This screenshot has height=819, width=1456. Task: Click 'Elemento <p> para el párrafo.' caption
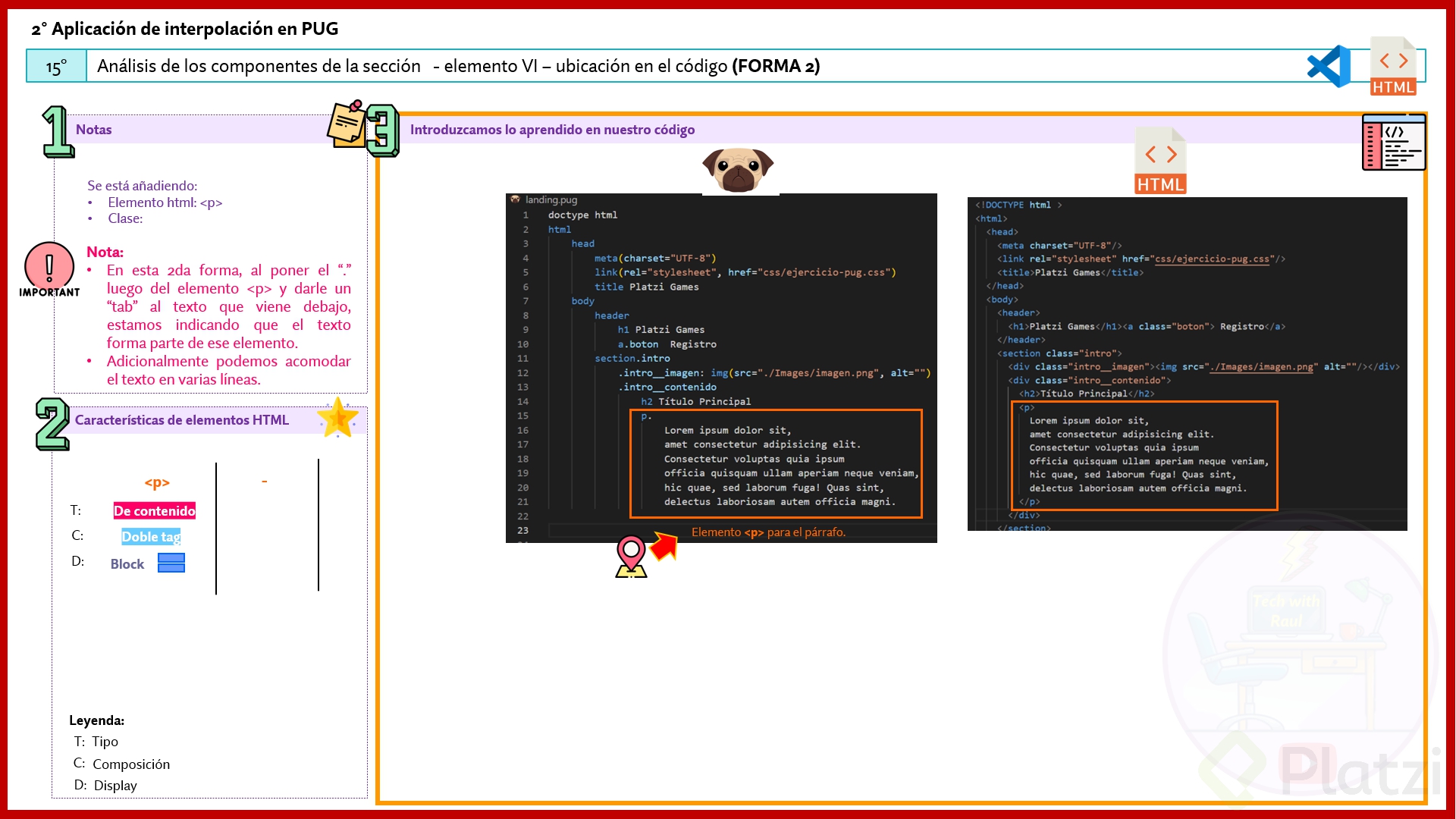tap(768, 532)
